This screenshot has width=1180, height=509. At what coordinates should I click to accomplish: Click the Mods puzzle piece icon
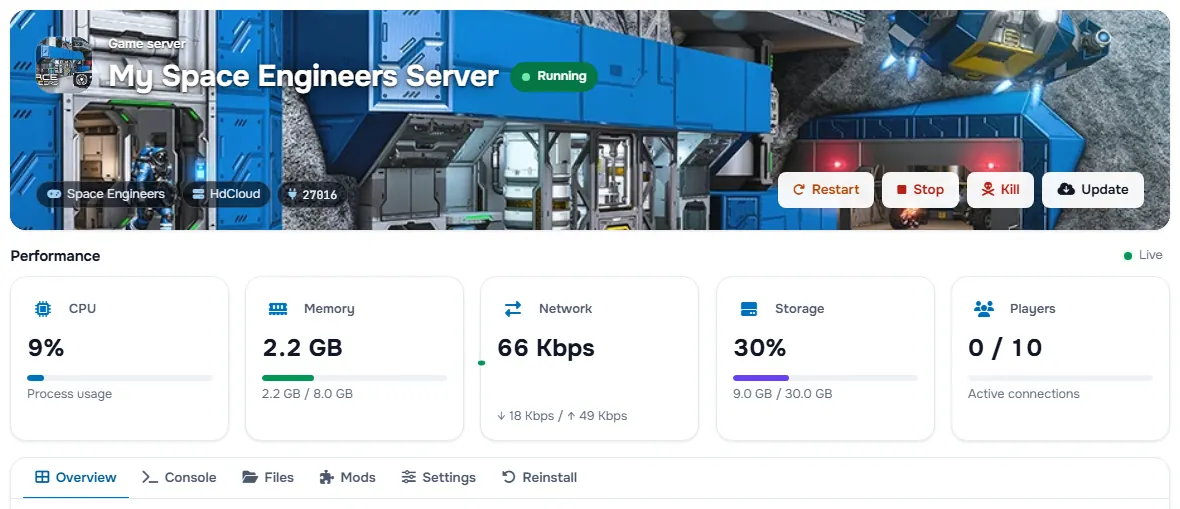tap(327, 477)
